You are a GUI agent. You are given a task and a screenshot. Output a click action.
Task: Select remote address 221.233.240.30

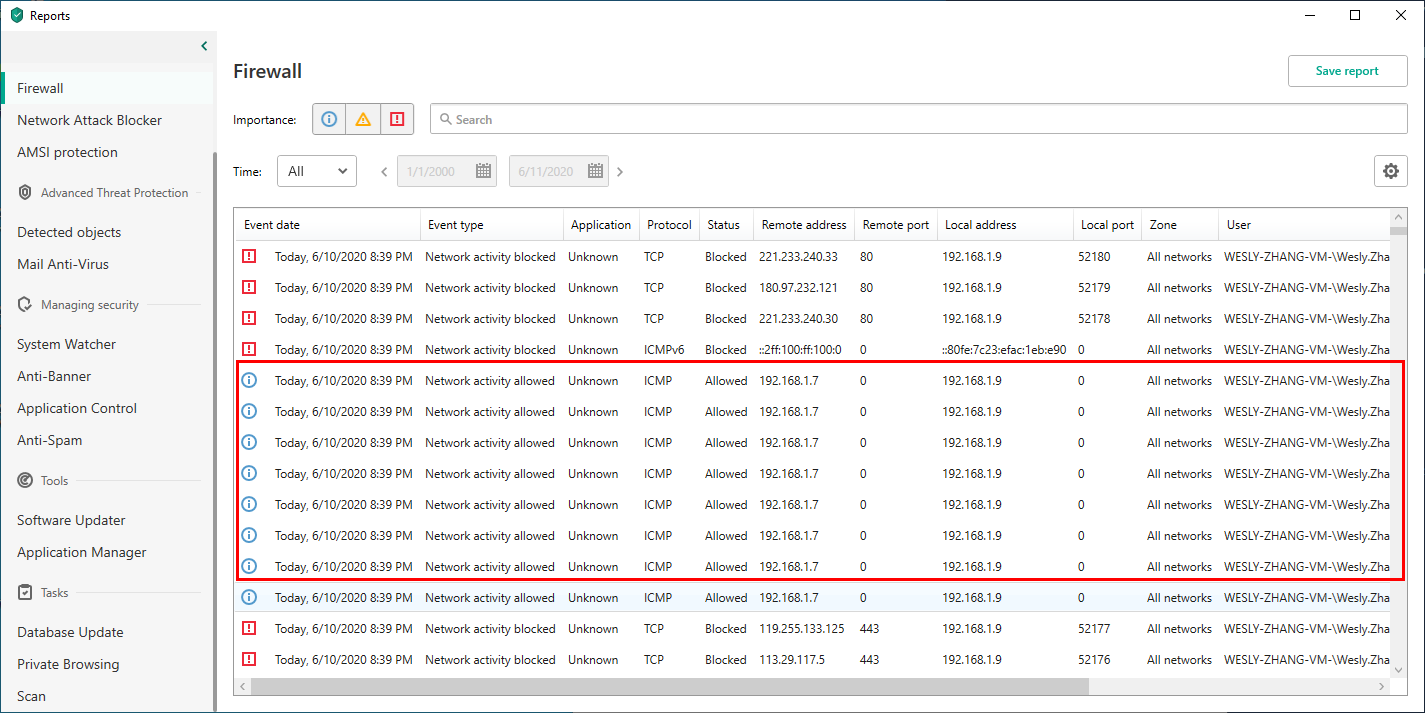pos(798,319)
